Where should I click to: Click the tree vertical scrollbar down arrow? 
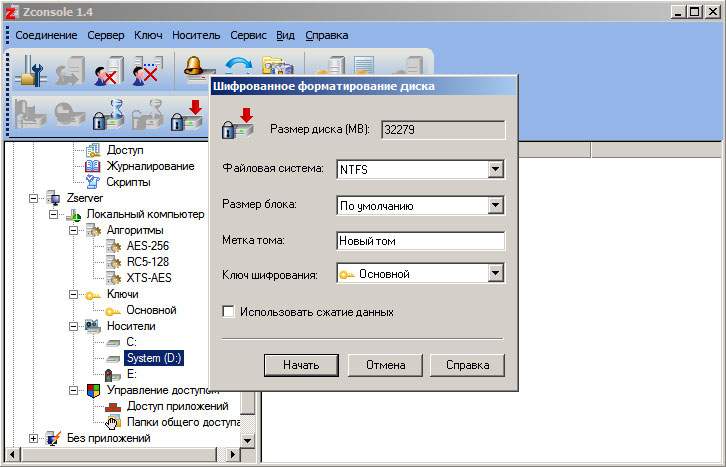pos(248,441)
